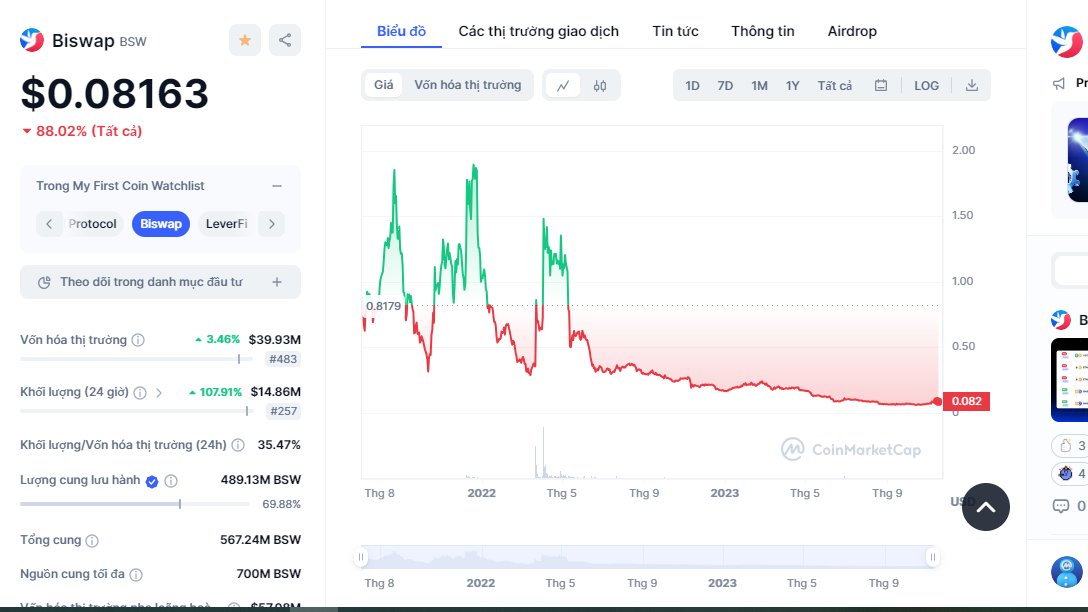Open info icon beside Lượng cung lưu hành

(x=171, y=480)
